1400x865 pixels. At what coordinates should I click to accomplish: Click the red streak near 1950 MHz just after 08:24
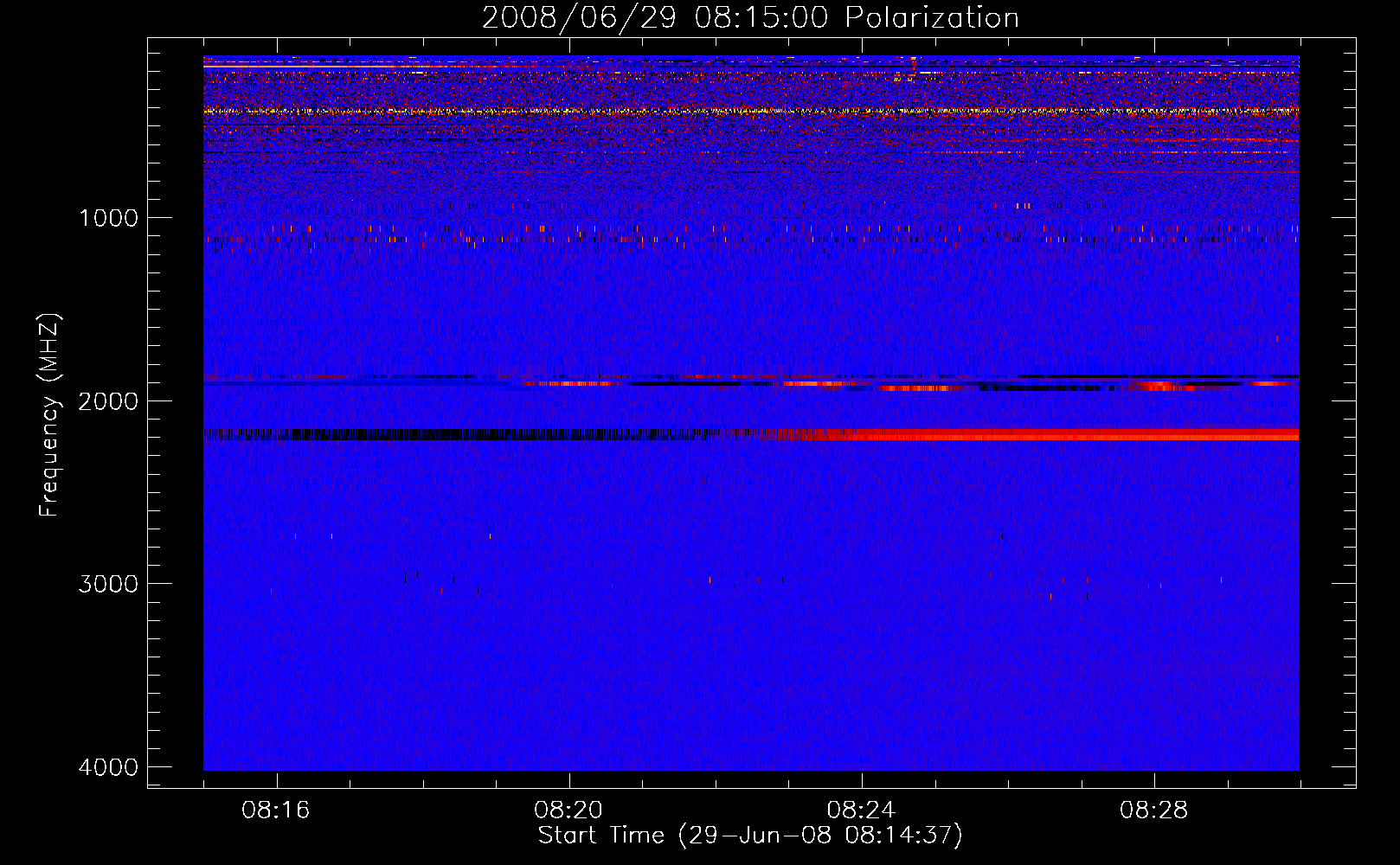pyautogui.click(x=917, y=388)
